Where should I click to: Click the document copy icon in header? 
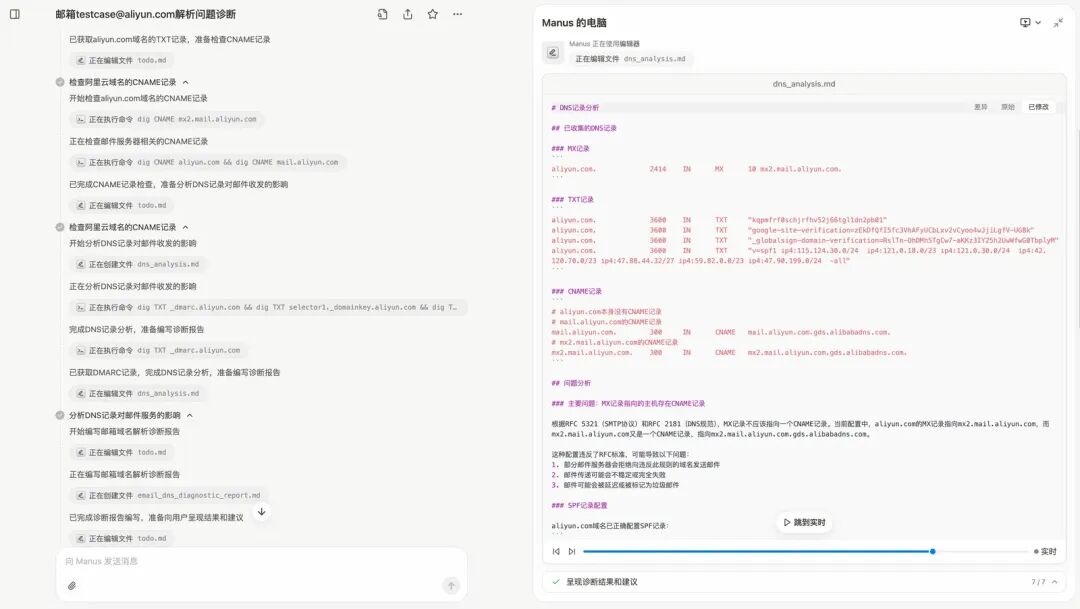tap(382, 14)
